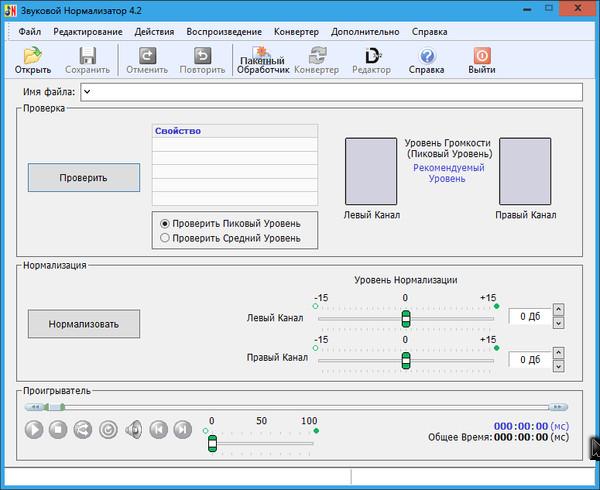The height and width of the screenshot is (490, 600).
Task: Click the Проверить button
Action: click(x=84, y=177)
